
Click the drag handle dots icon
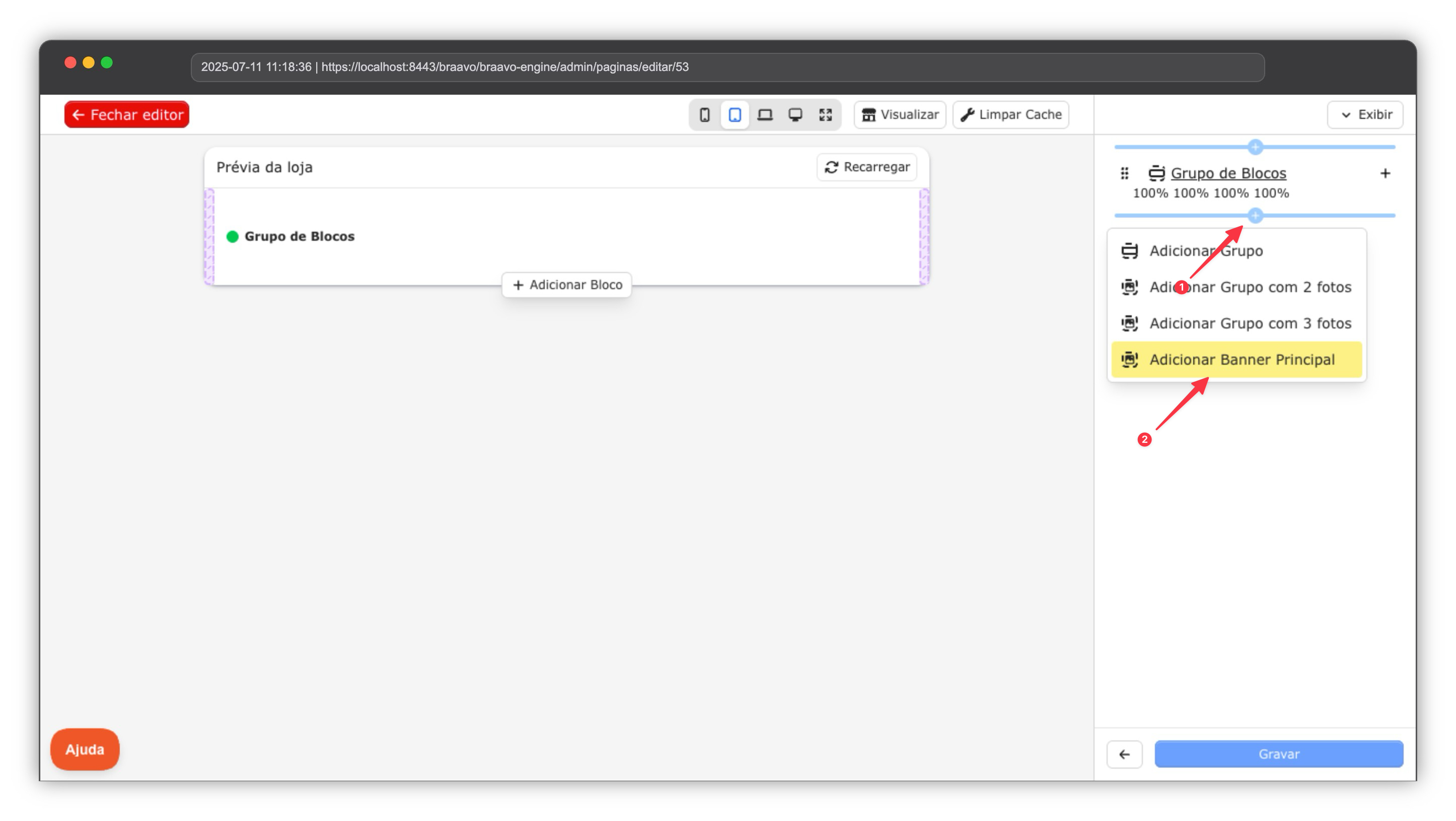tap(1124, 174)
